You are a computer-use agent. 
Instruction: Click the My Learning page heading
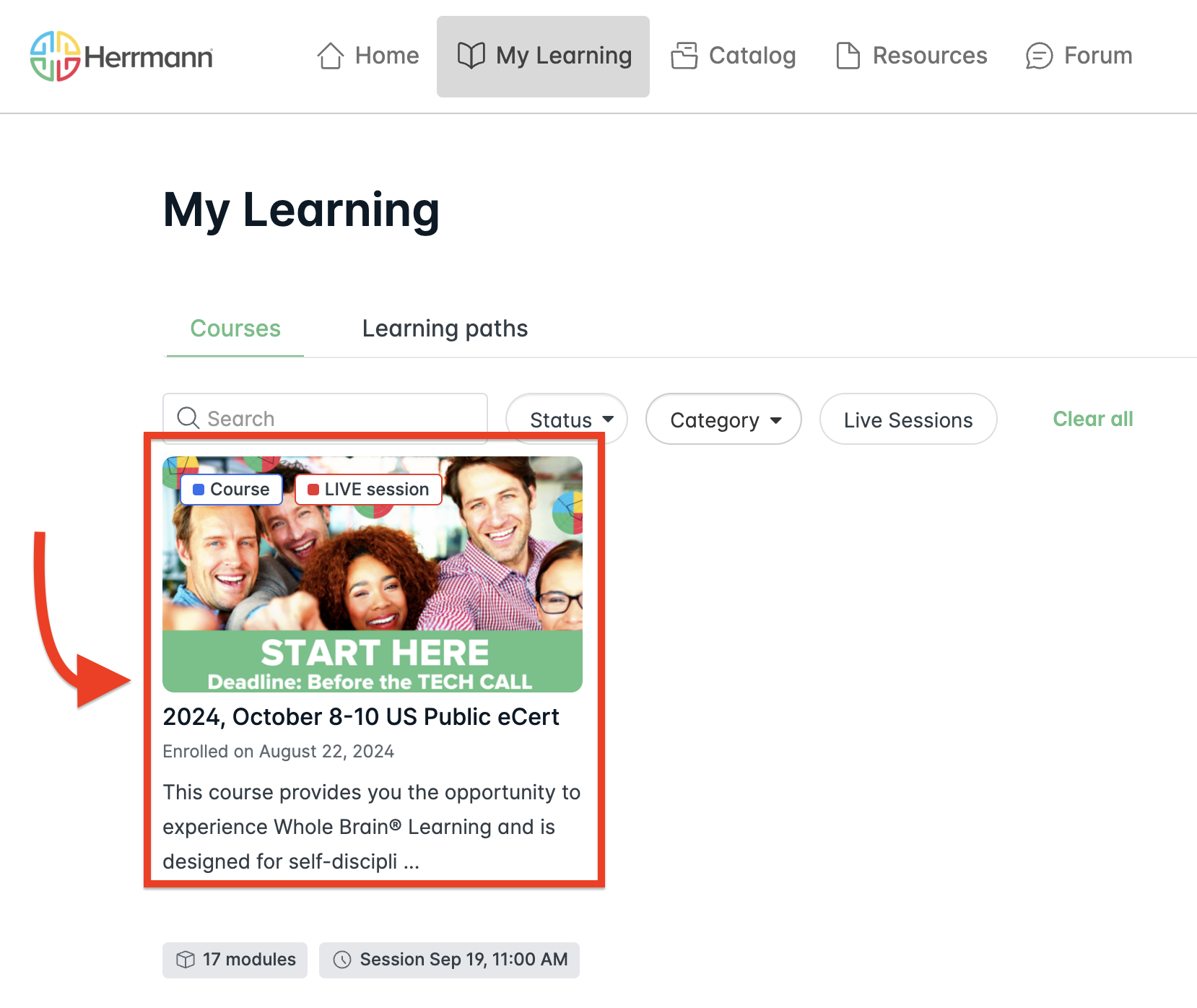click(302, 210)
